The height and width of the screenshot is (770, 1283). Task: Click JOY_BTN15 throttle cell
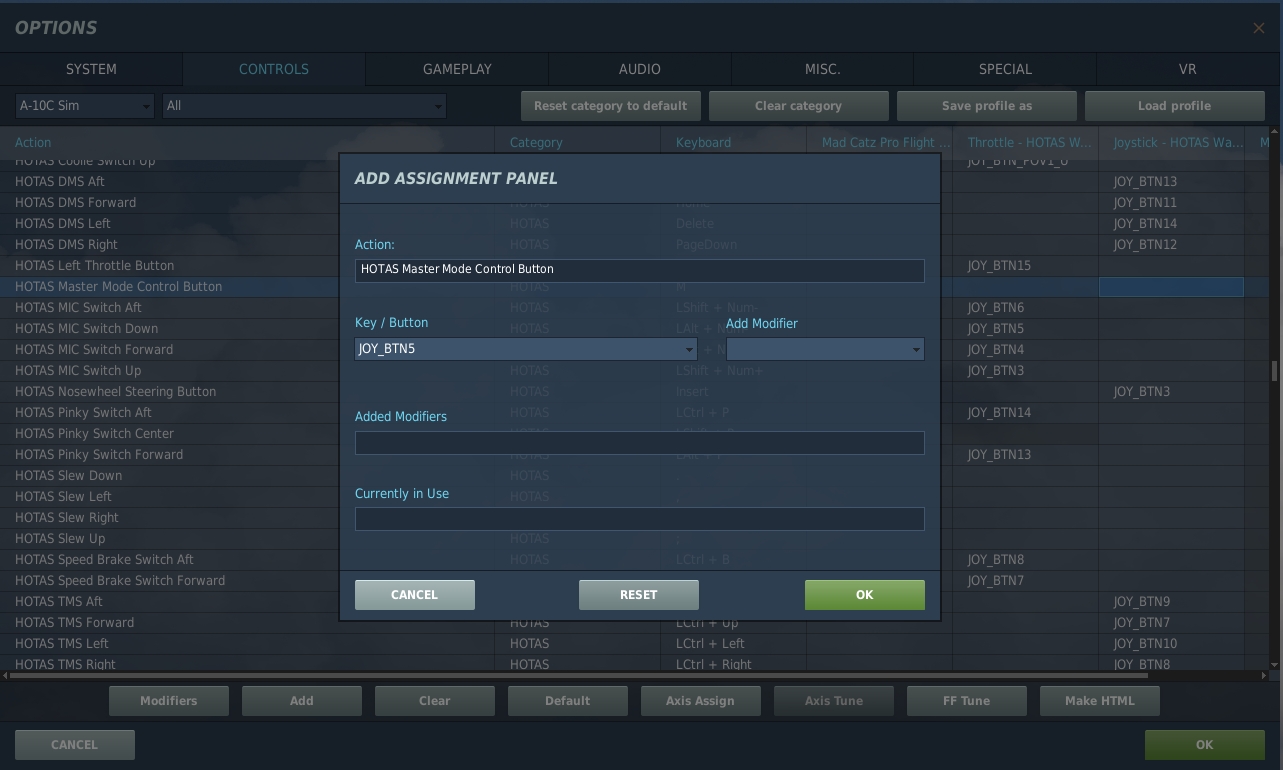1025,266
